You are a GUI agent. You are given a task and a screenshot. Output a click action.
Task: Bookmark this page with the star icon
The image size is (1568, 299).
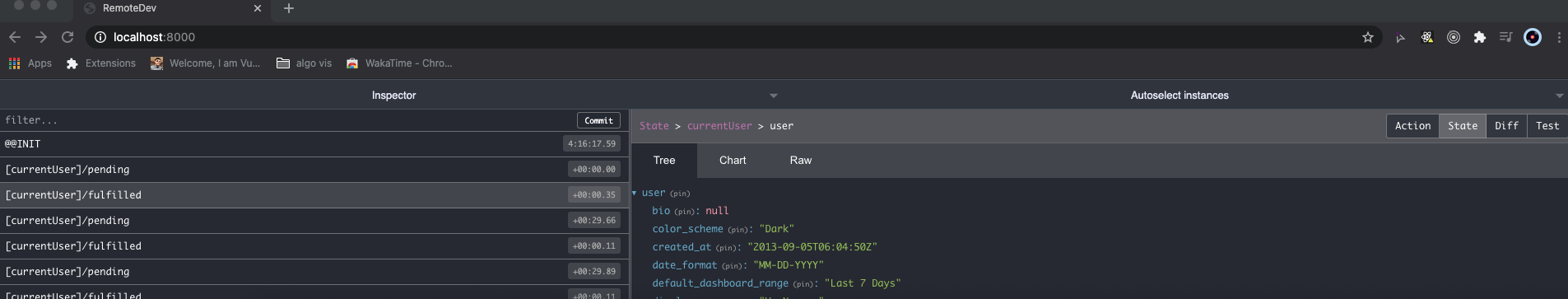click(x=1368, y=37)
